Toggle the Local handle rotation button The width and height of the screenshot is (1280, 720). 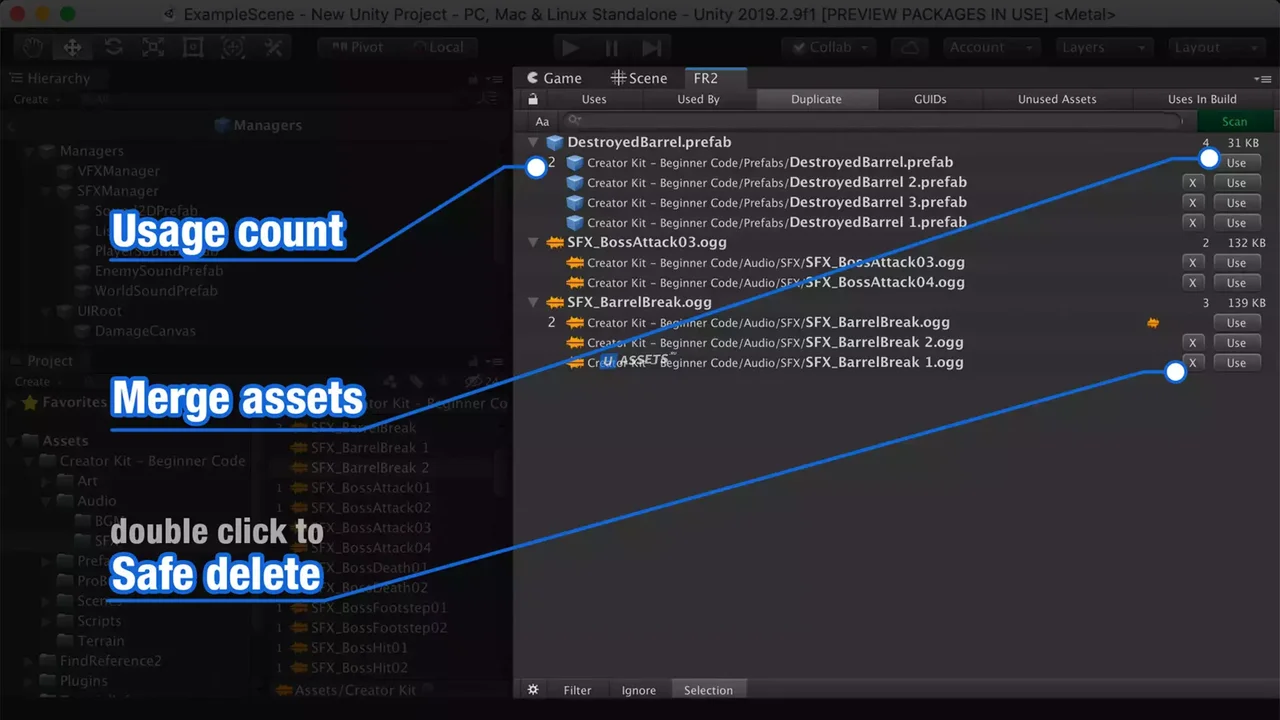[438, 47]
